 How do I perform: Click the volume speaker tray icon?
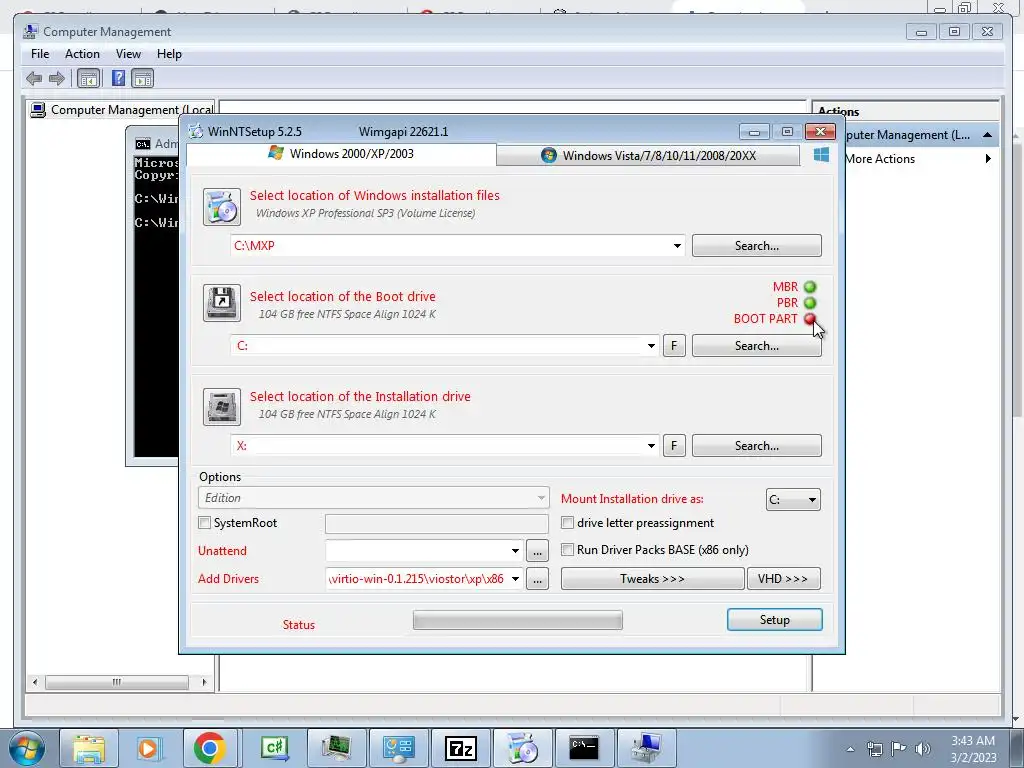point(923,749)
